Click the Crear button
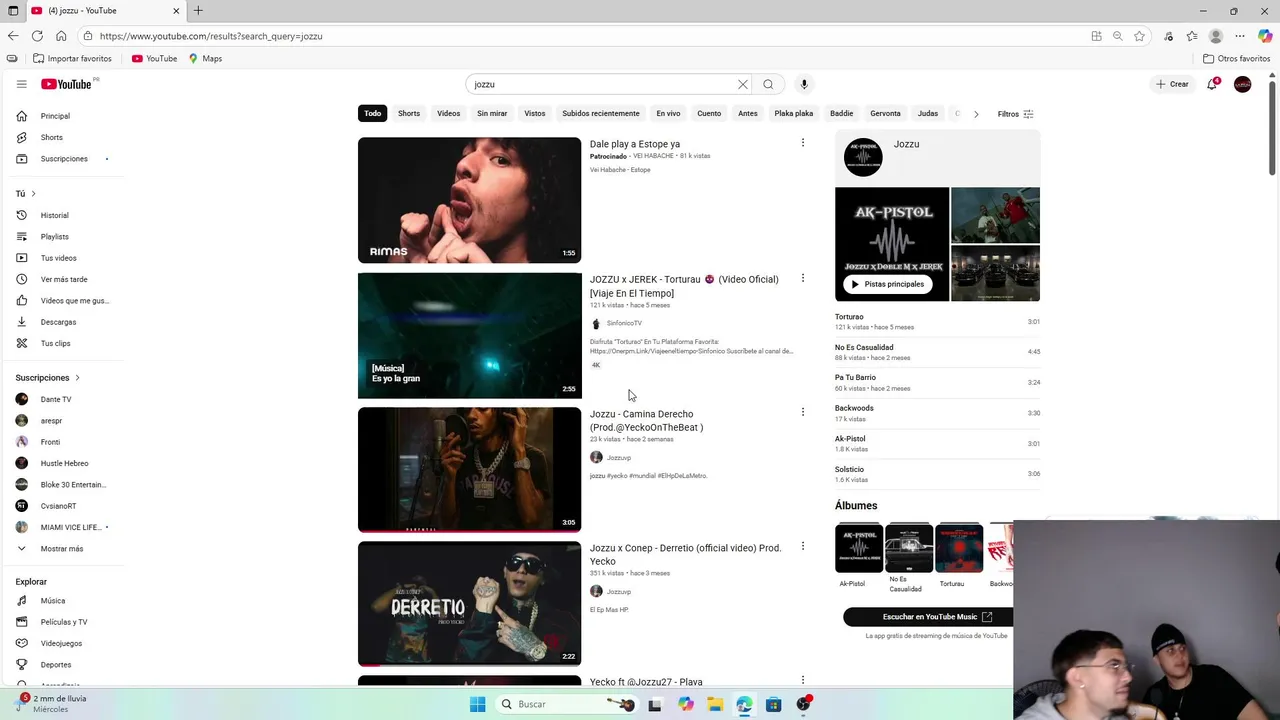The image size is (1280, 720). click(1172, 84)
